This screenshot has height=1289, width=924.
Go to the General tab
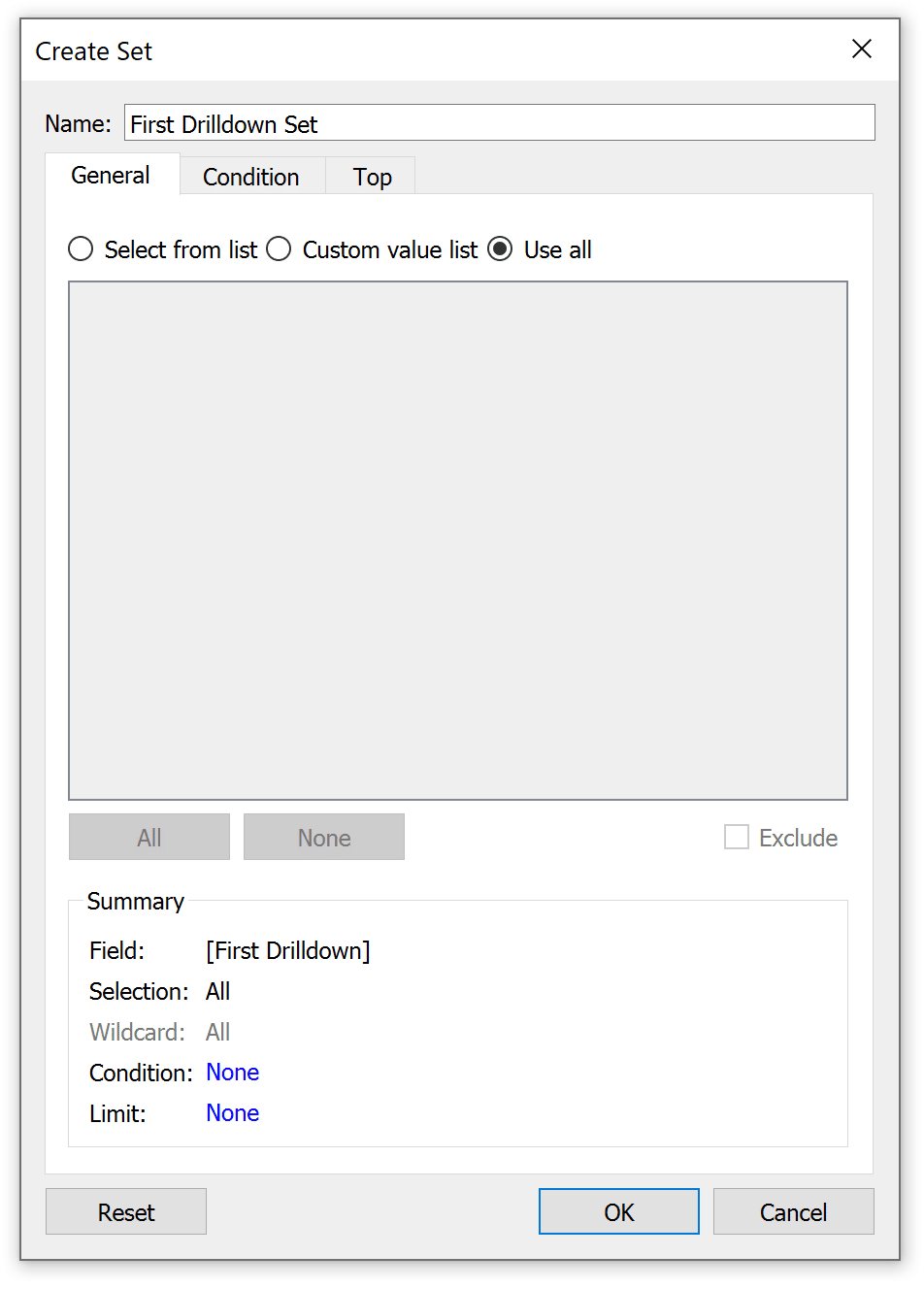112,175
